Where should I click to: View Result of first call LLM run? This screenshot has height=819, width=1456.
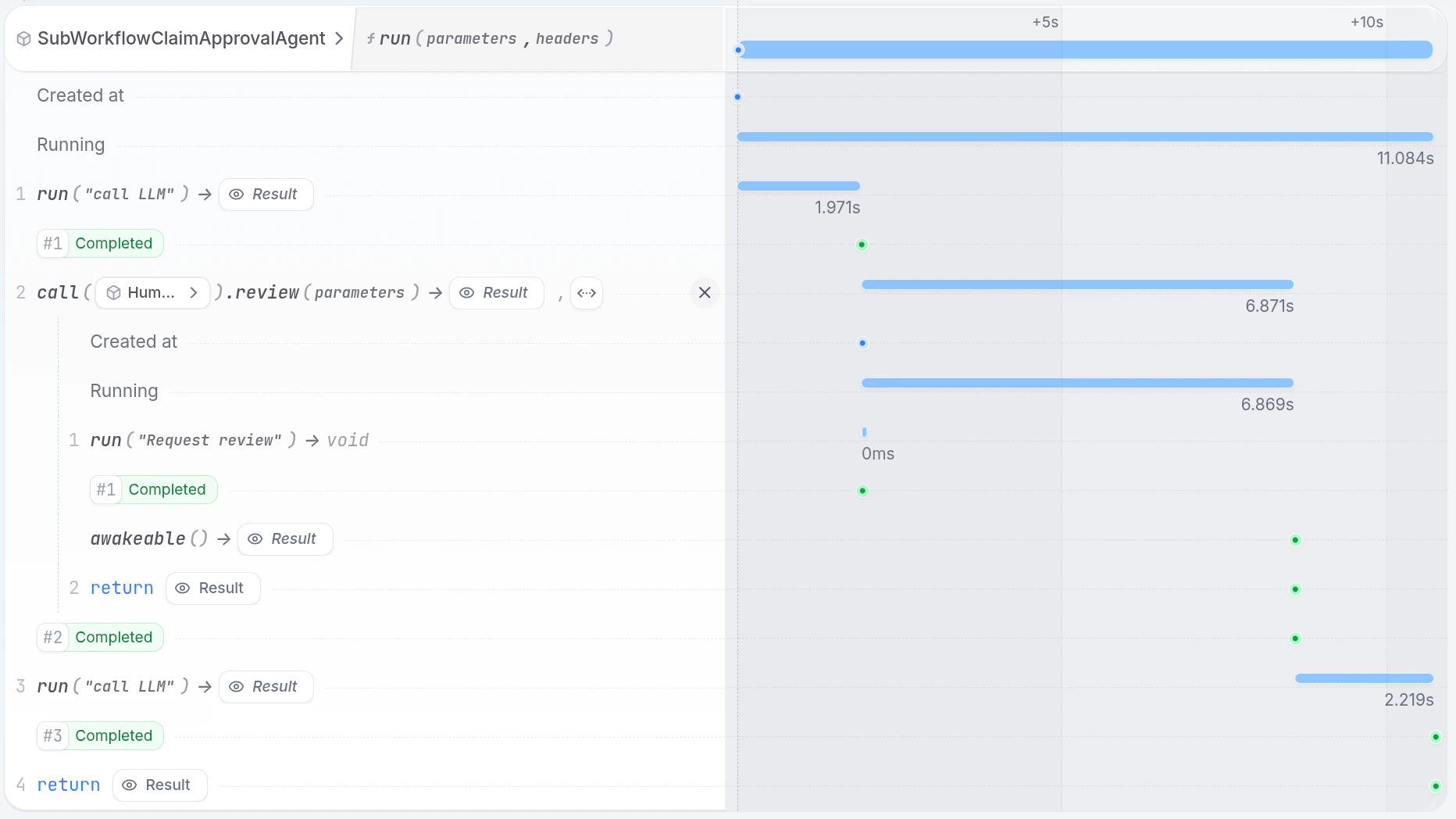click(x=266, y=194)
